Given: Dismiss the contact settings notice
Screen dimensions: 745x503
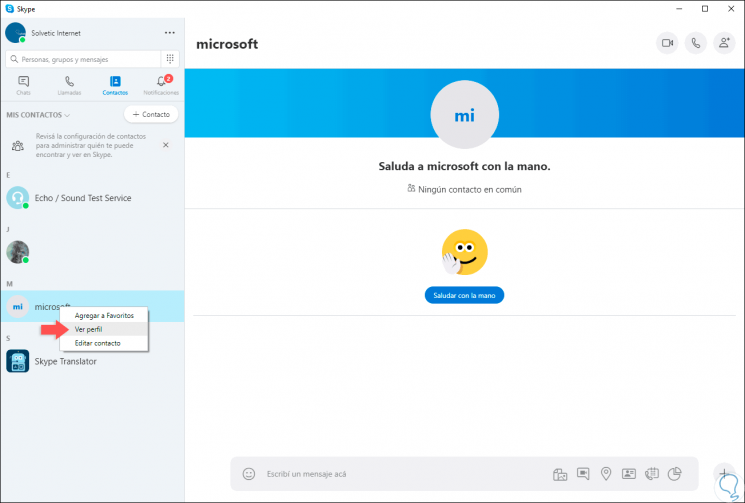Looking at the screenshot, I should [x=166, y=145].
